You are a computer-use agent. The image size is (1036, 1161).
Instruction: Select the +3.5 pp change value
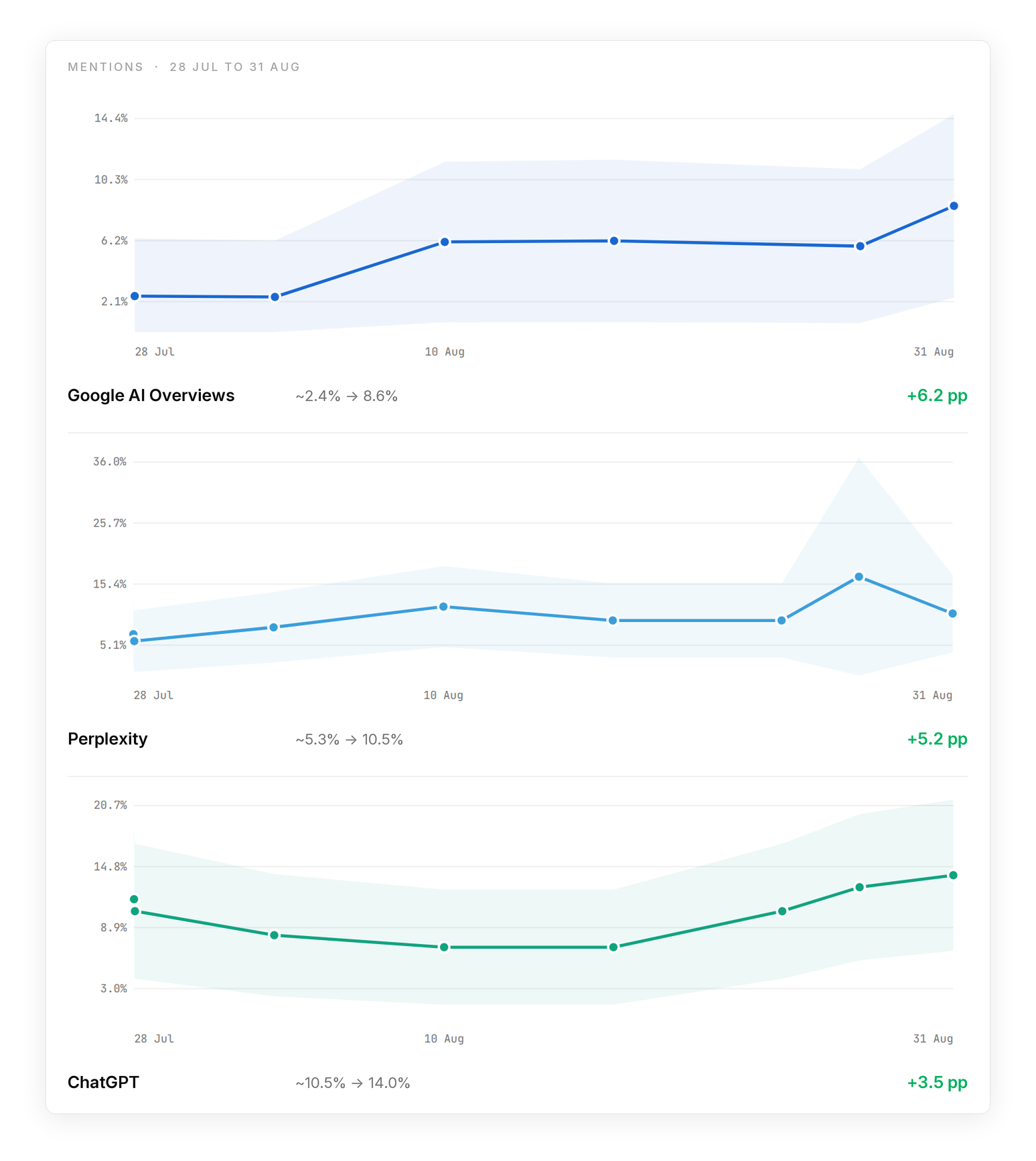(937, 1083)
